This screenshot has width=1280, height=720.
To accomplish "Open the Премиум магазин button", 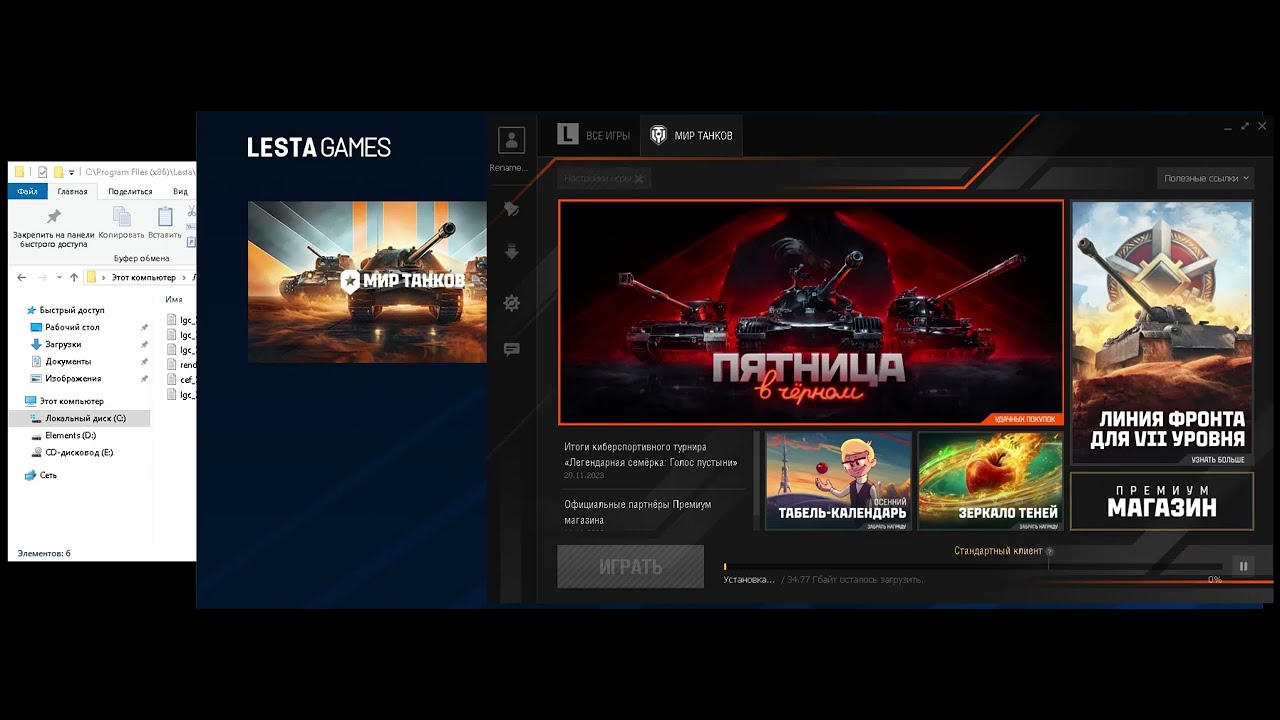I will pyautogui.click(x=1161, y=500).
